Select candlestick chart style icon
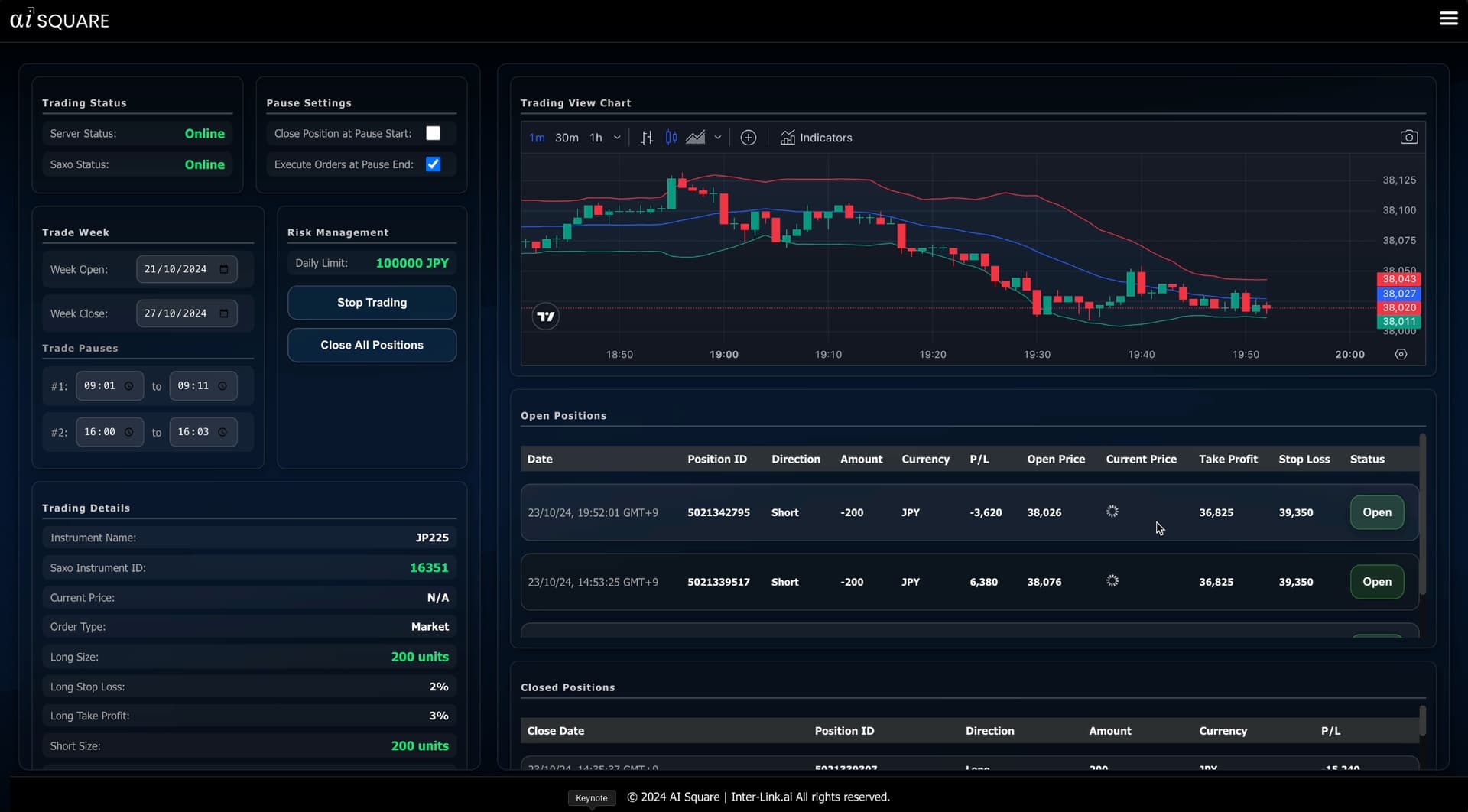 pos(671,138)
